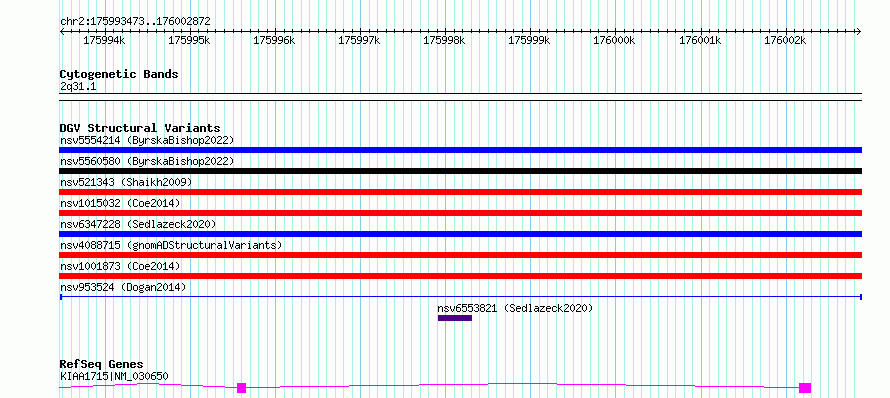The image size is (890, 398).
Task: Click the 176002k ruler tick label
Action: coord(785,41)
